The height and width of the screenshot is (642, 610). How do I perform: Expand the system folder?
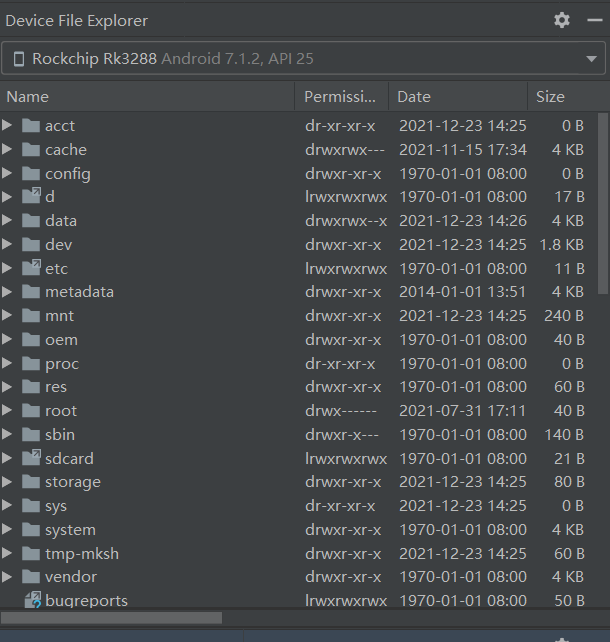point(7,529)
